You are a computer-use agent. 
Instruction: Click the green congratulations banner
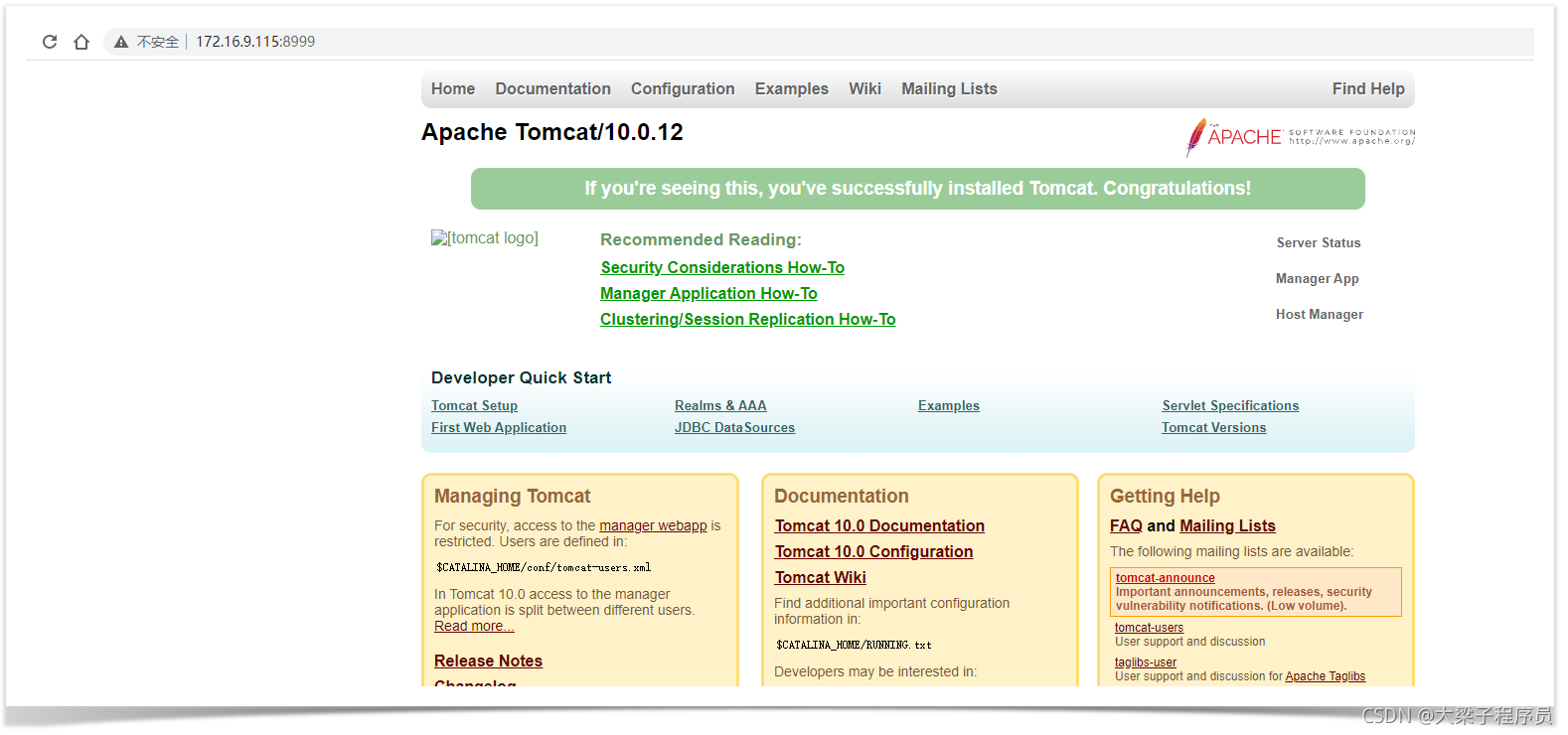[917, 189]
